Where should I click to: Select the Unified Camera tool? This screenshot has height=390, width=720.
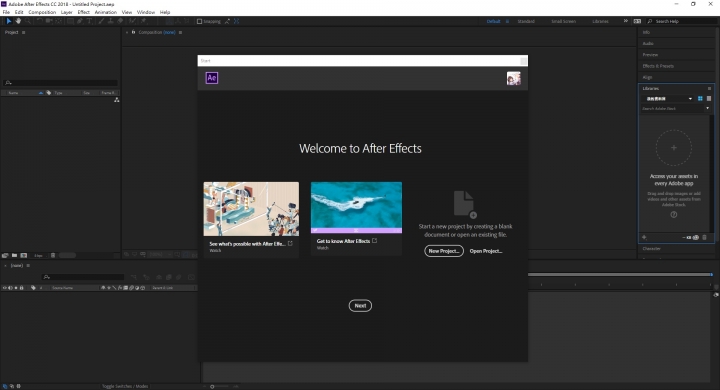49,21
